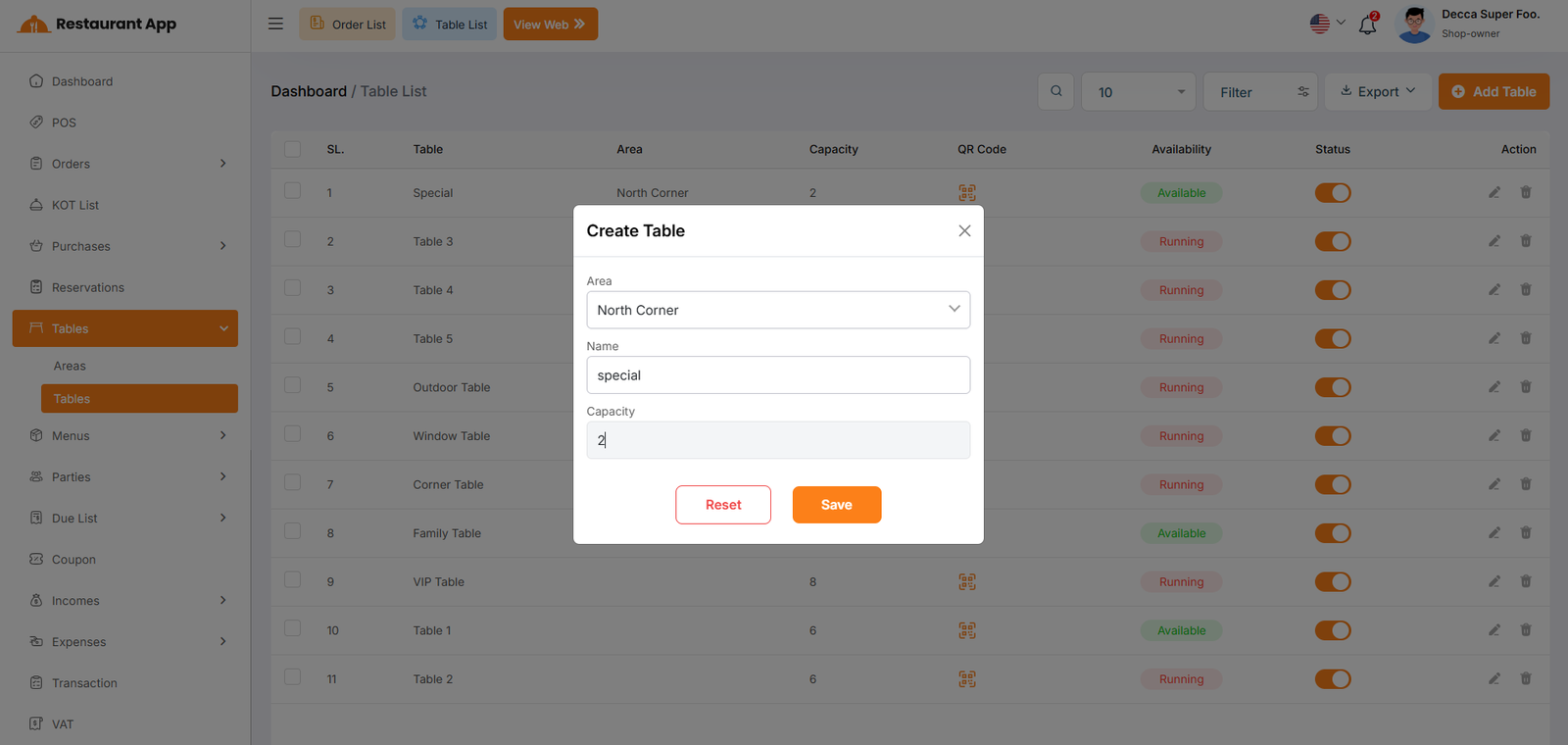Viewport: 1568px width, 745px height.
Task: Disable status switch for Table 2
Action: (1332, 679)
